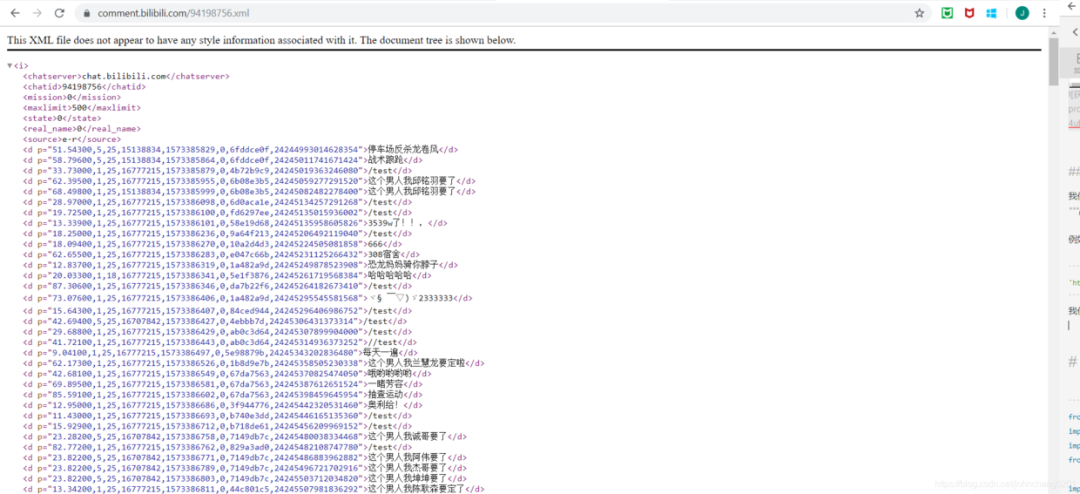Click the /test row with p="87.30600"
Image resolution: width=1080 pixels, height=494 pixels.
[218, 285]
